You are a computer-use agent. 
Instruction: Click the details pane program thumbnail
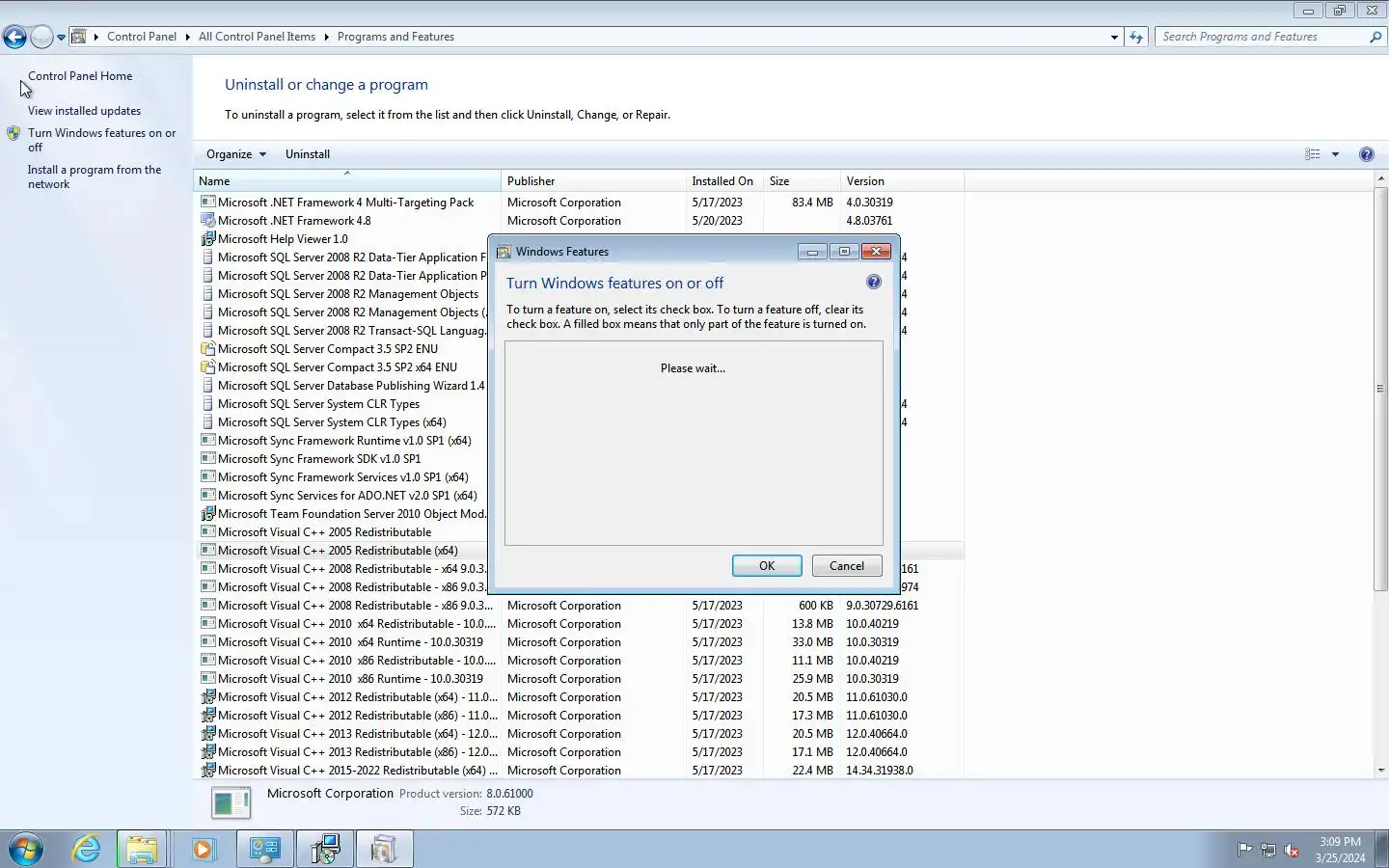point(231,802)
